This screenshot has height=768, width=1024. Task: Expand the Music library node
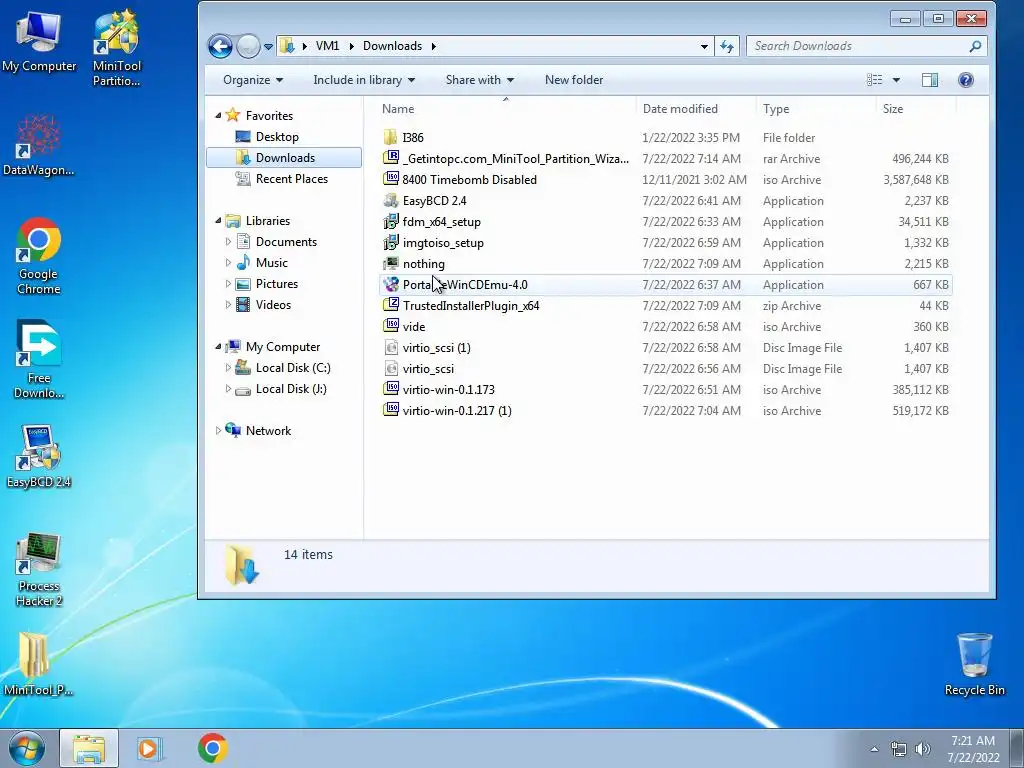click(x=228, y=263)
